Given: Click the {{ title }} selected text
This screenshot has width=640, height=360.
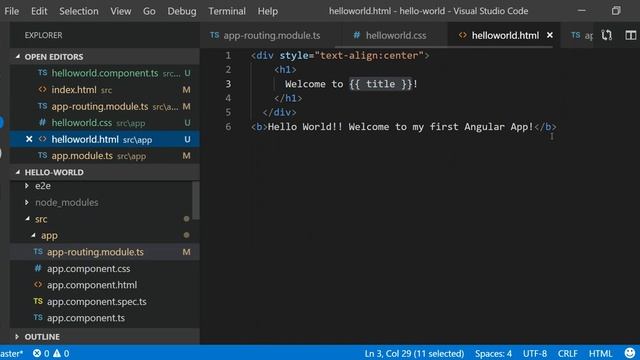Looking at the screenshot, I should tap(380, 84).
